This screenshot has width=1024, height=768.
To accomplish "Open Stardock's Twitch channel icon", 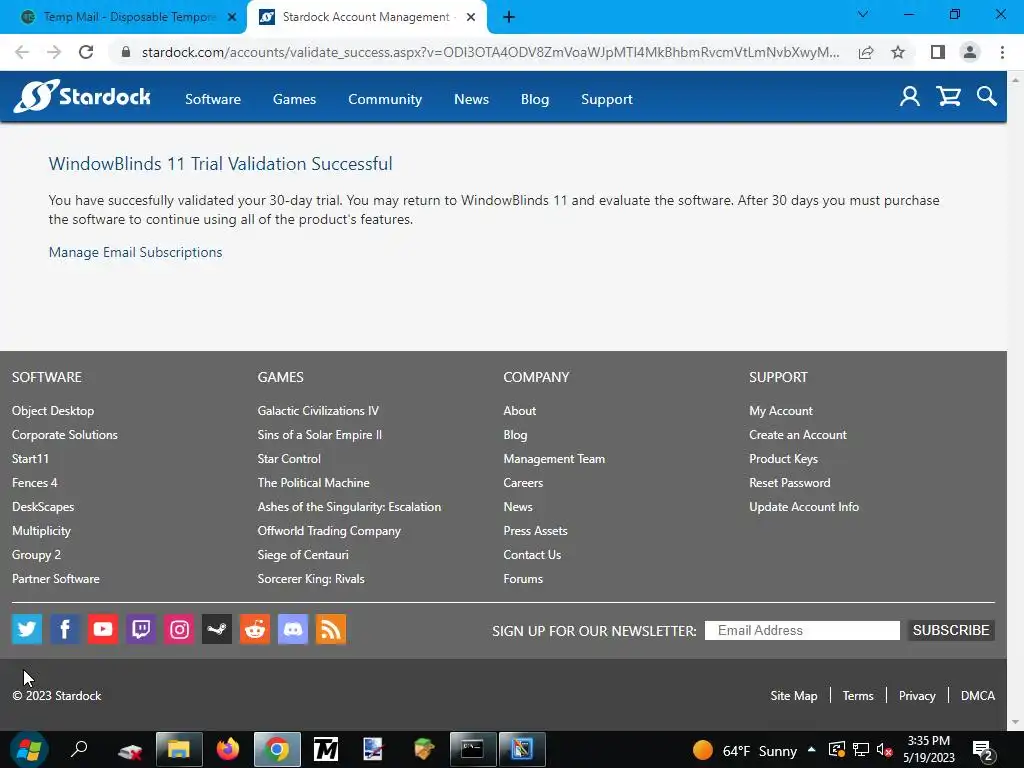I will coord(141,630).
